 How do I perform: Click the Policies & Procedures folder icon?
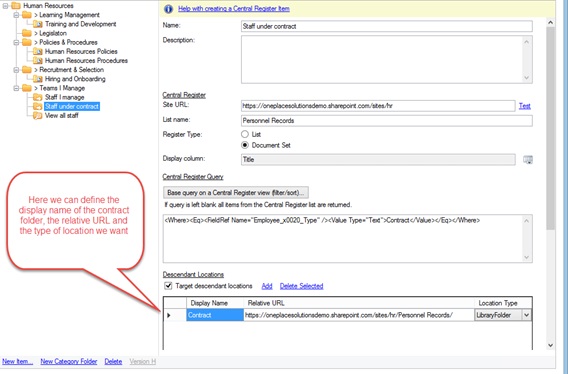click(27, 42)
